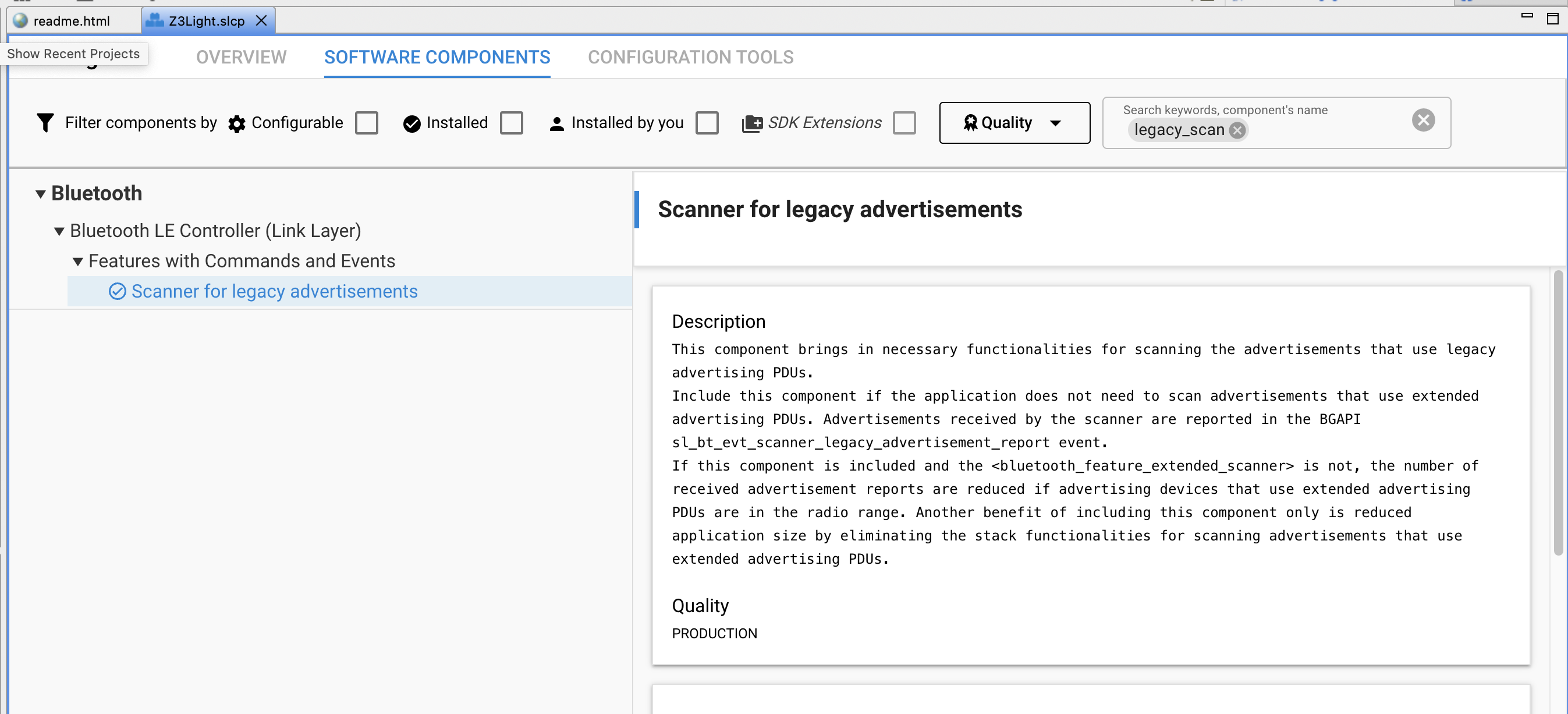Tick the SDK Extensions checkbox
Viewport: 1568px width, 714px height.
[x=904, y=122]
